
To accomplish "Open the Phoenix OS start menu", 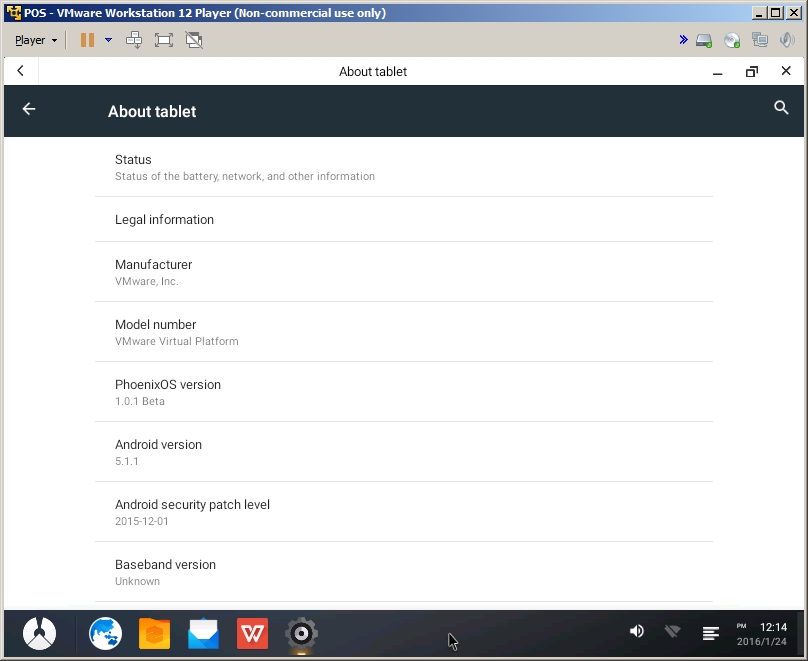I will coord(40,633).
